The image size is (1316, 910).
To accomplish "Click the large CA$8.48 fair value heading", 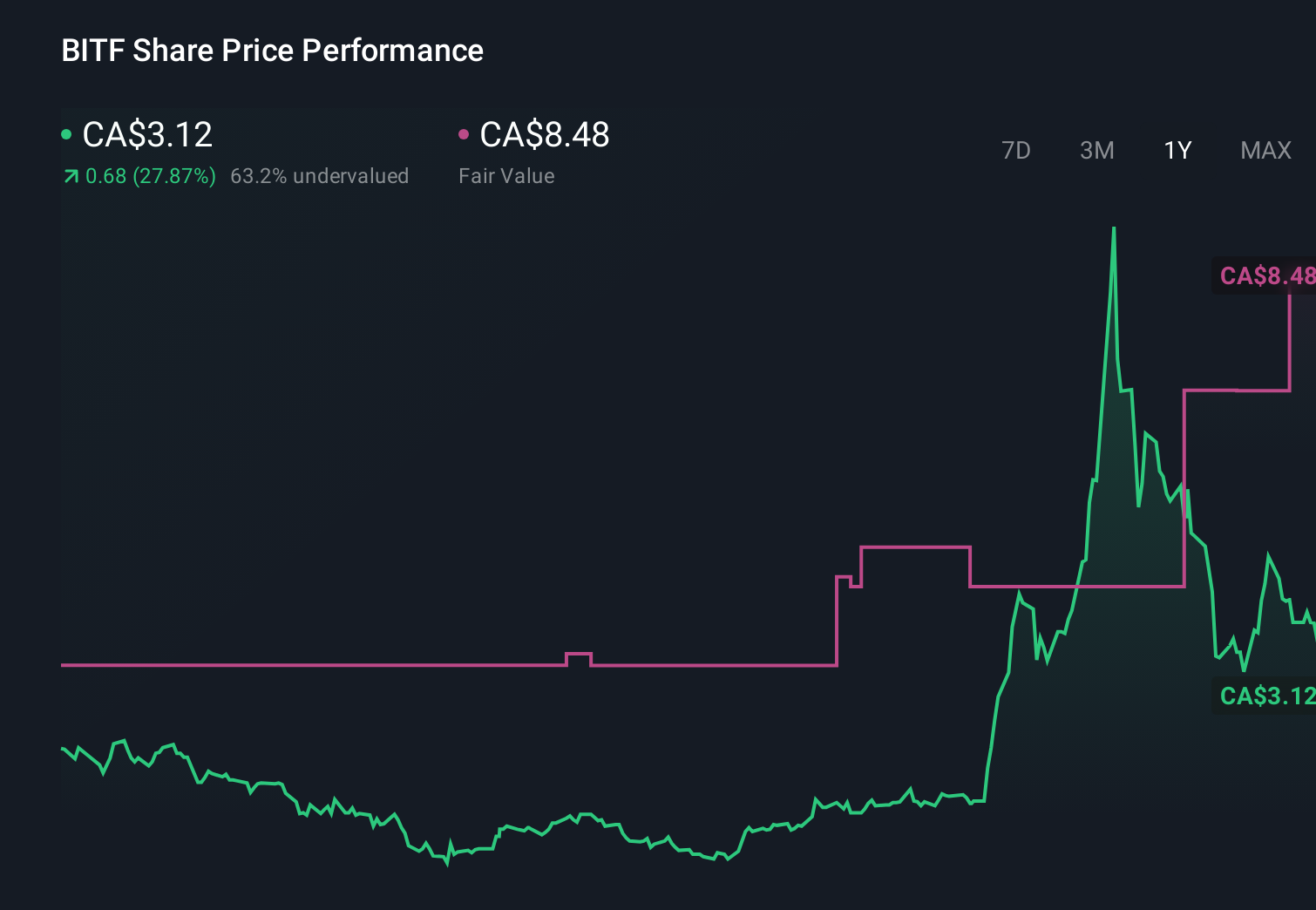I will (x=545, y=134).
